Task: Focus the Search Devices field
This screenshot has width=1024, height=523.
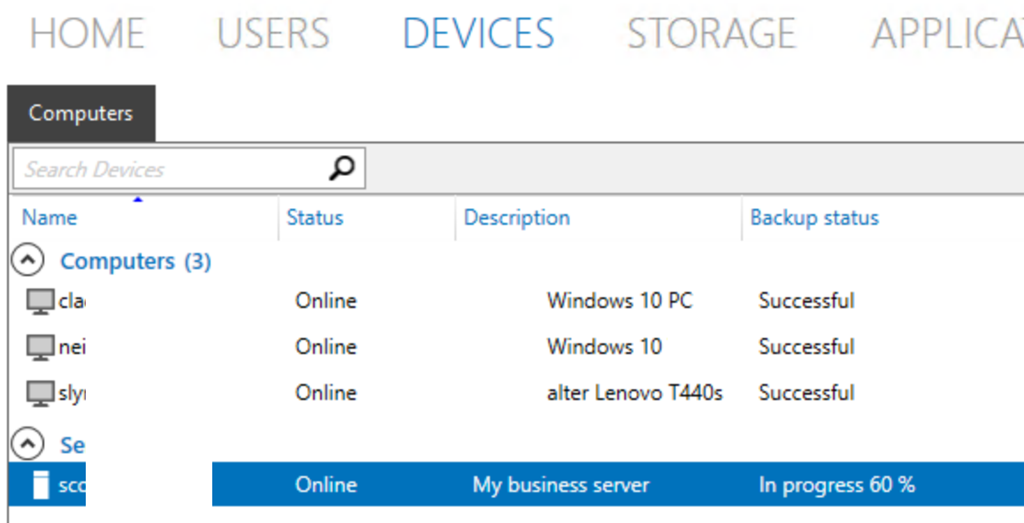Action: [x=170, y=169]
